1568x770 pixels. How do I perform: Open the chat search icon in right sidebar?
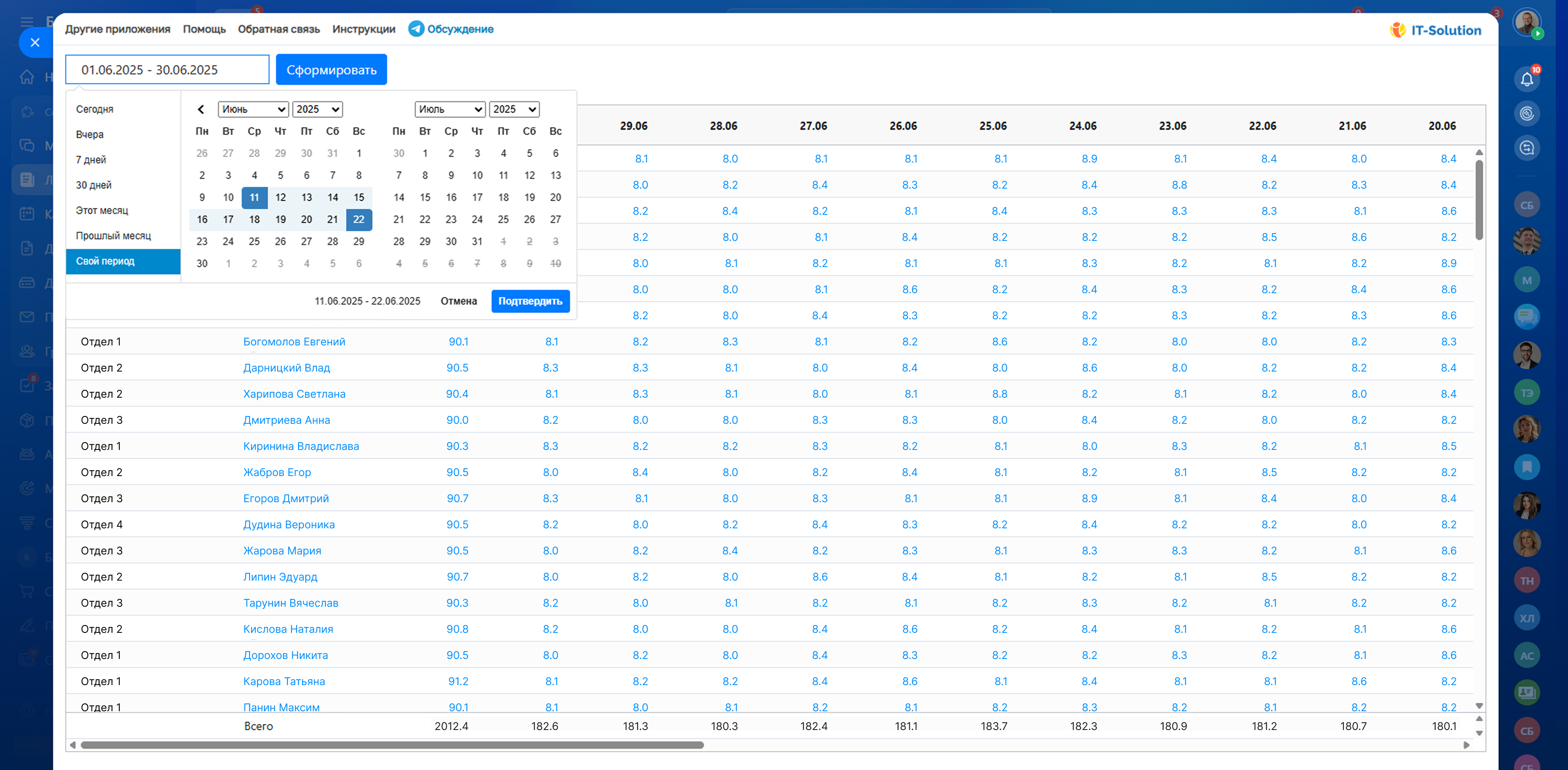pyautogui.click(x=1527, y=148)
